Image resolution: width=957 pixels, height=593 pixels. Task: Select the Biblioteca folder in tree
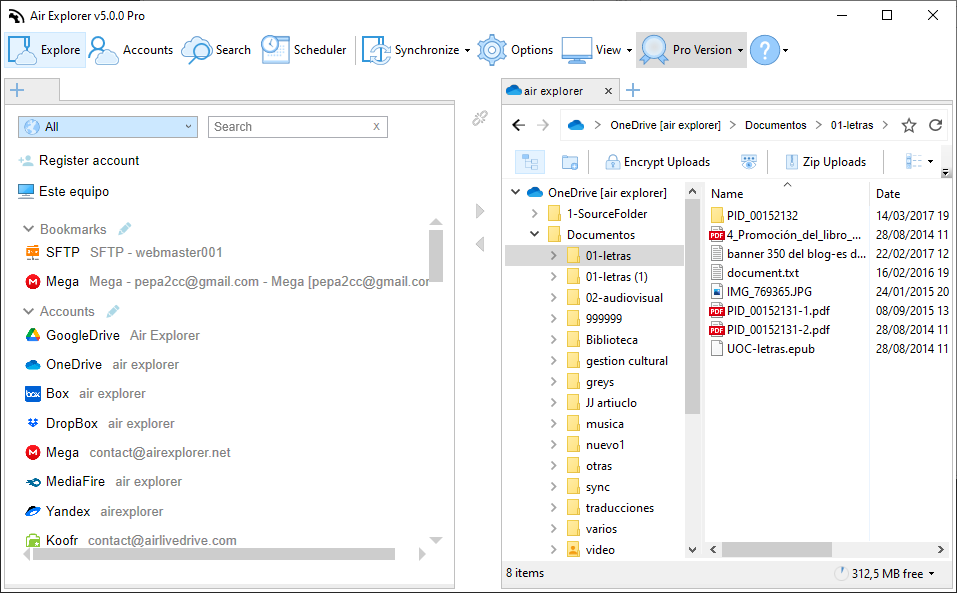(x=612, y=340)
